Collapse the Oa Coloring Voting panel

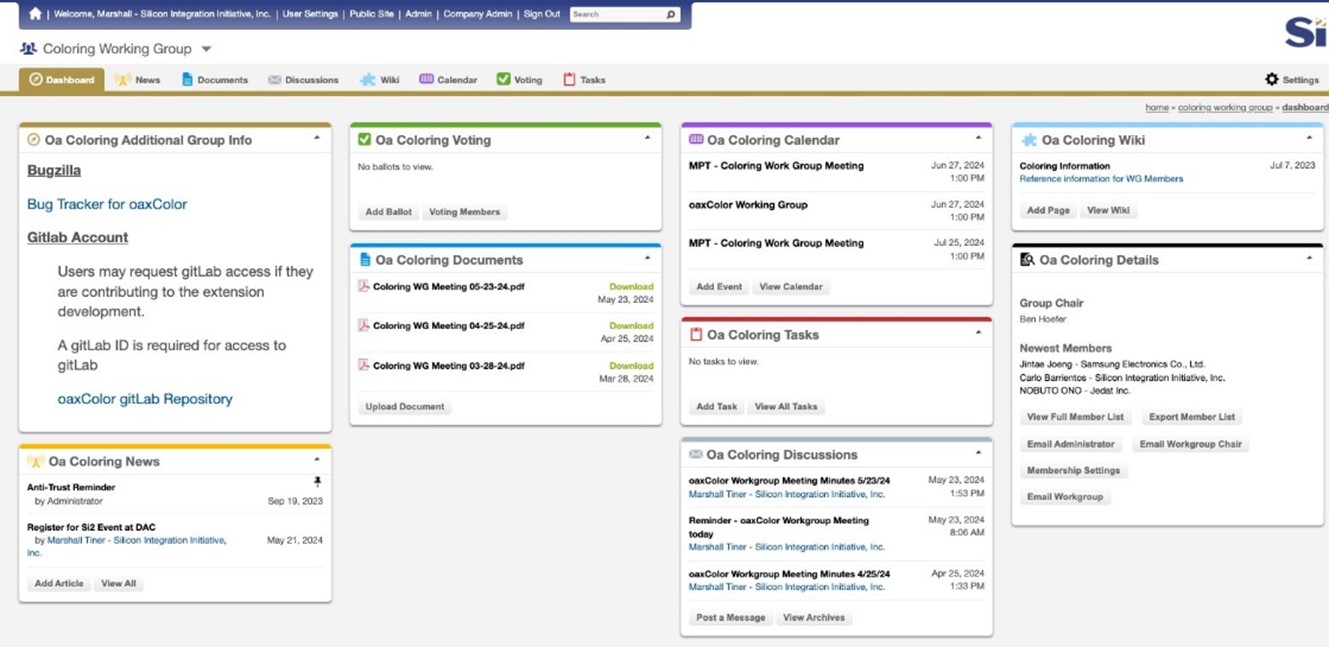coord(647,138)
